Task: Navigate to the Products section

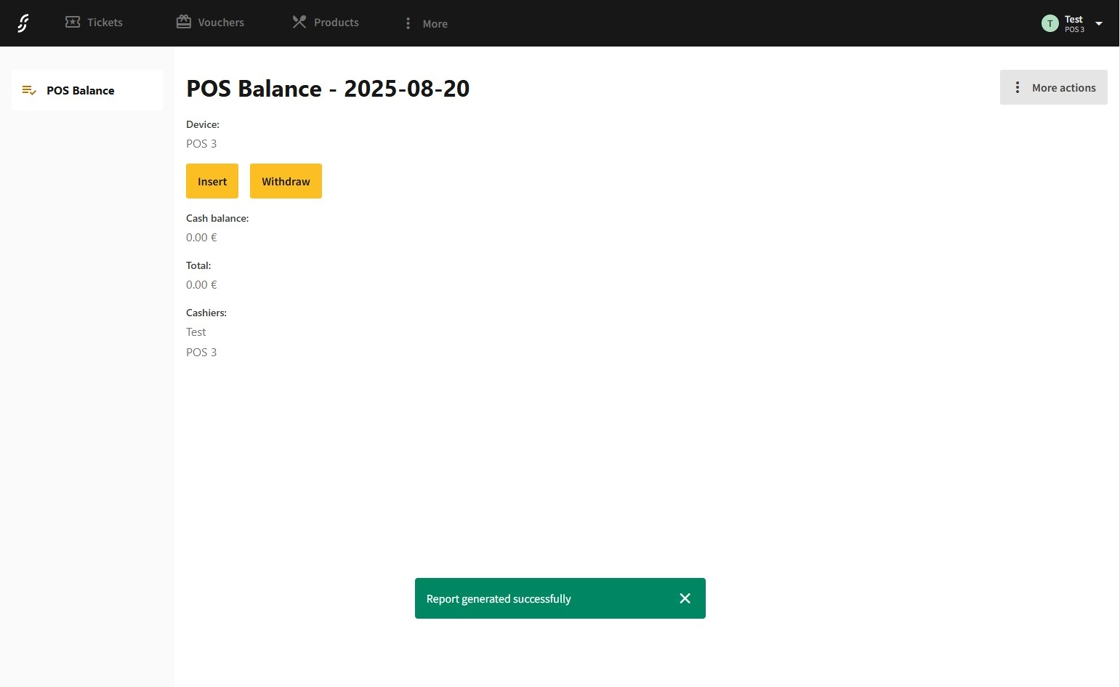Action: pyautogui.click(x=336, y=22)
